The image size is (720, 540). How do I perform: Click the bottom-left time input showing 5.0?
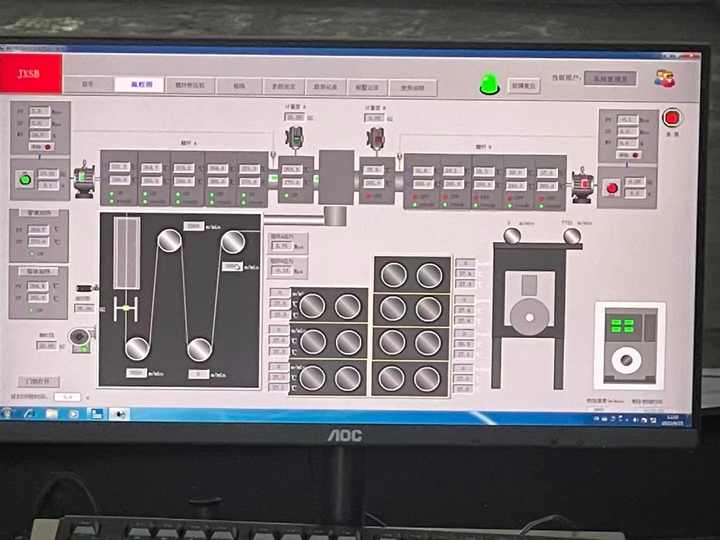coord(67,397)
